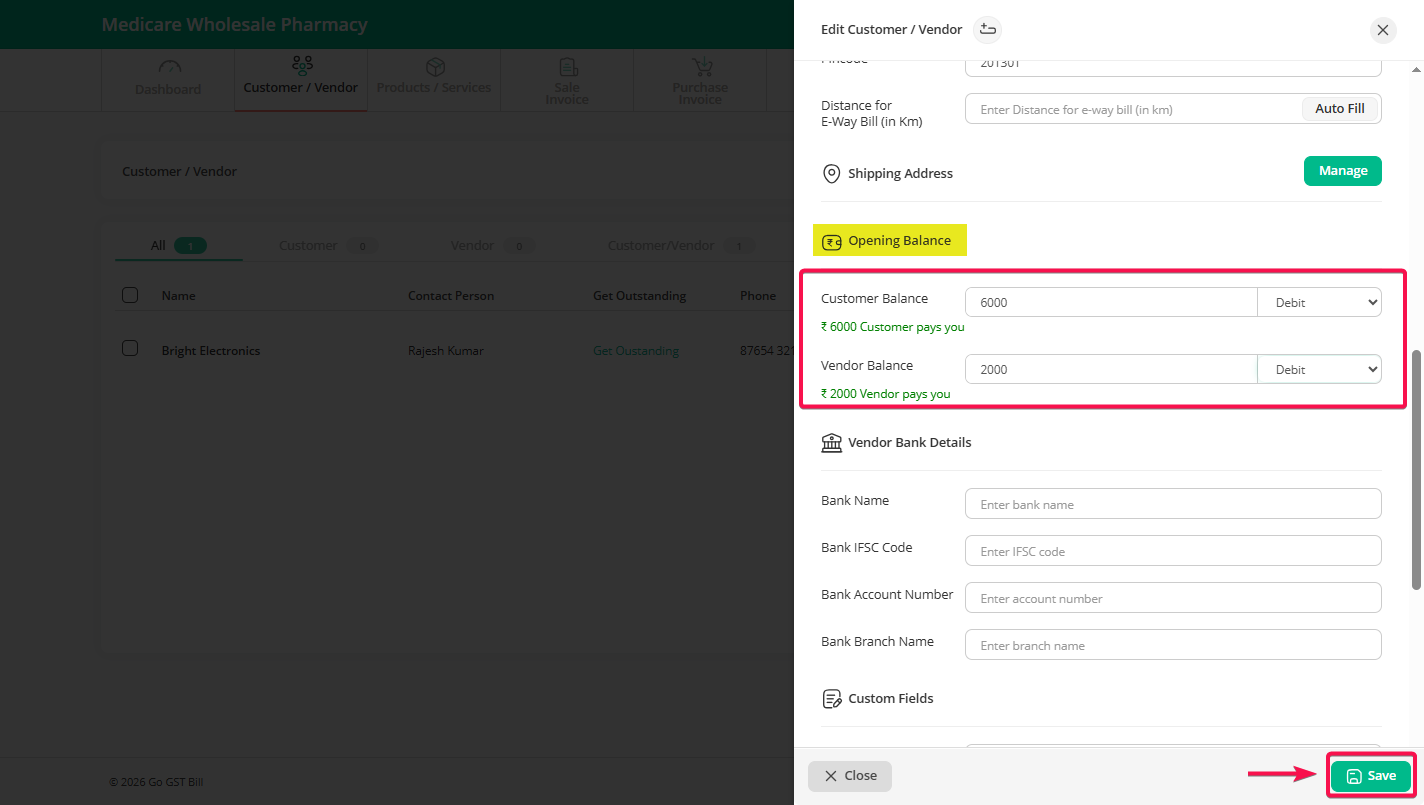
Task: Click the Vendor Bank Details bank icon
Action: 831,442
